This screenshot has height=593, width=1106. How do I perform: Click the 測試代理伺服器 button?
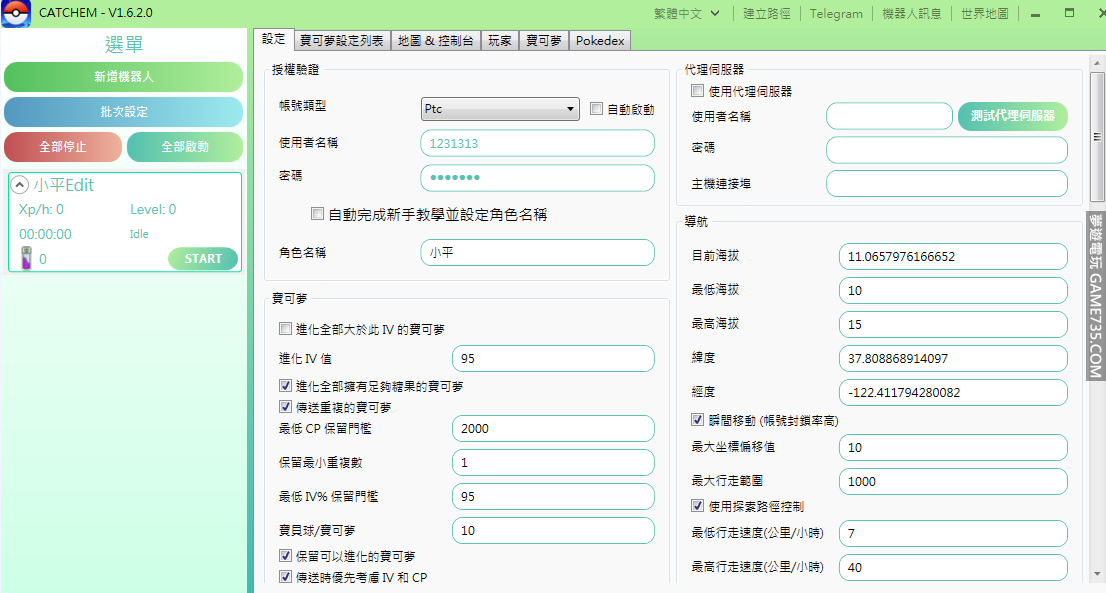click(x=1012, y=116)
